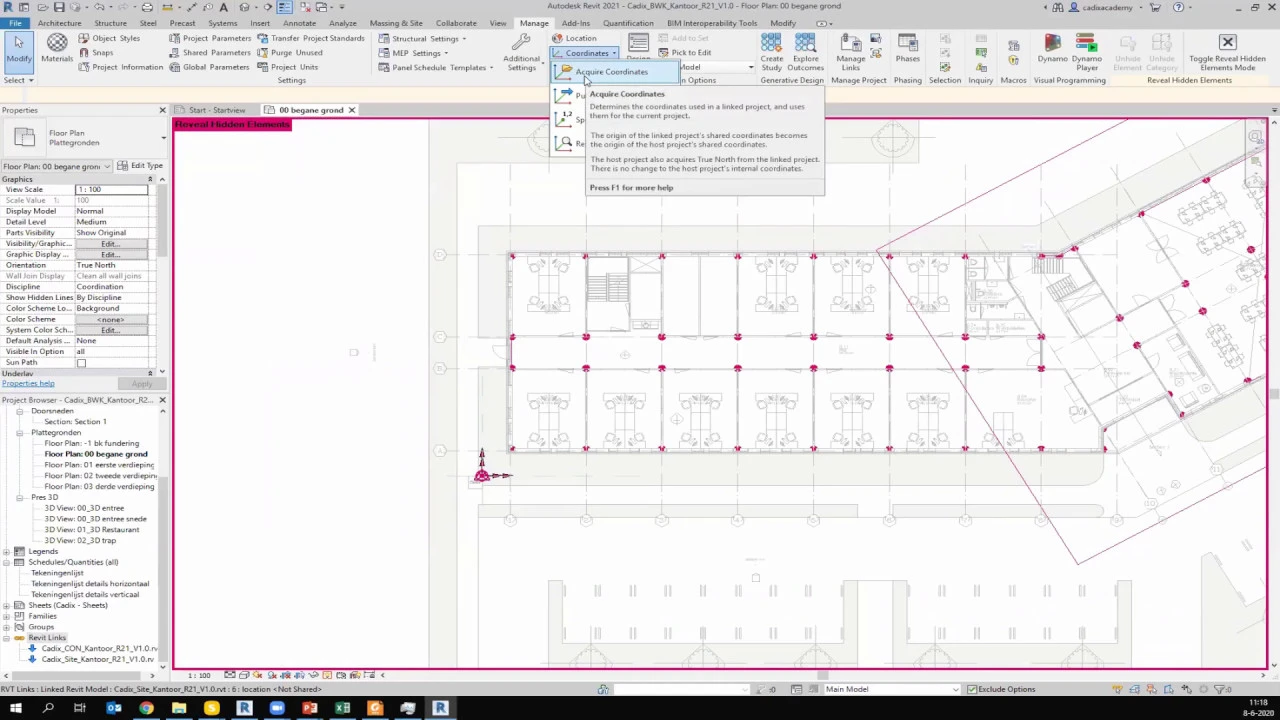This screenshot has width=1280, height=720.
Task: Open Excel from the taskbar
Action: point(342,708)
